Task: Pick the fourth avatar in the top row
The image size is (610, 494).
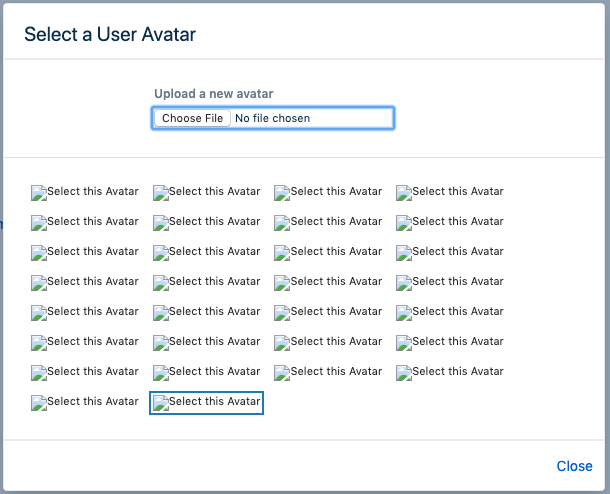Action: pyautogui.click(x=450, y=192)
